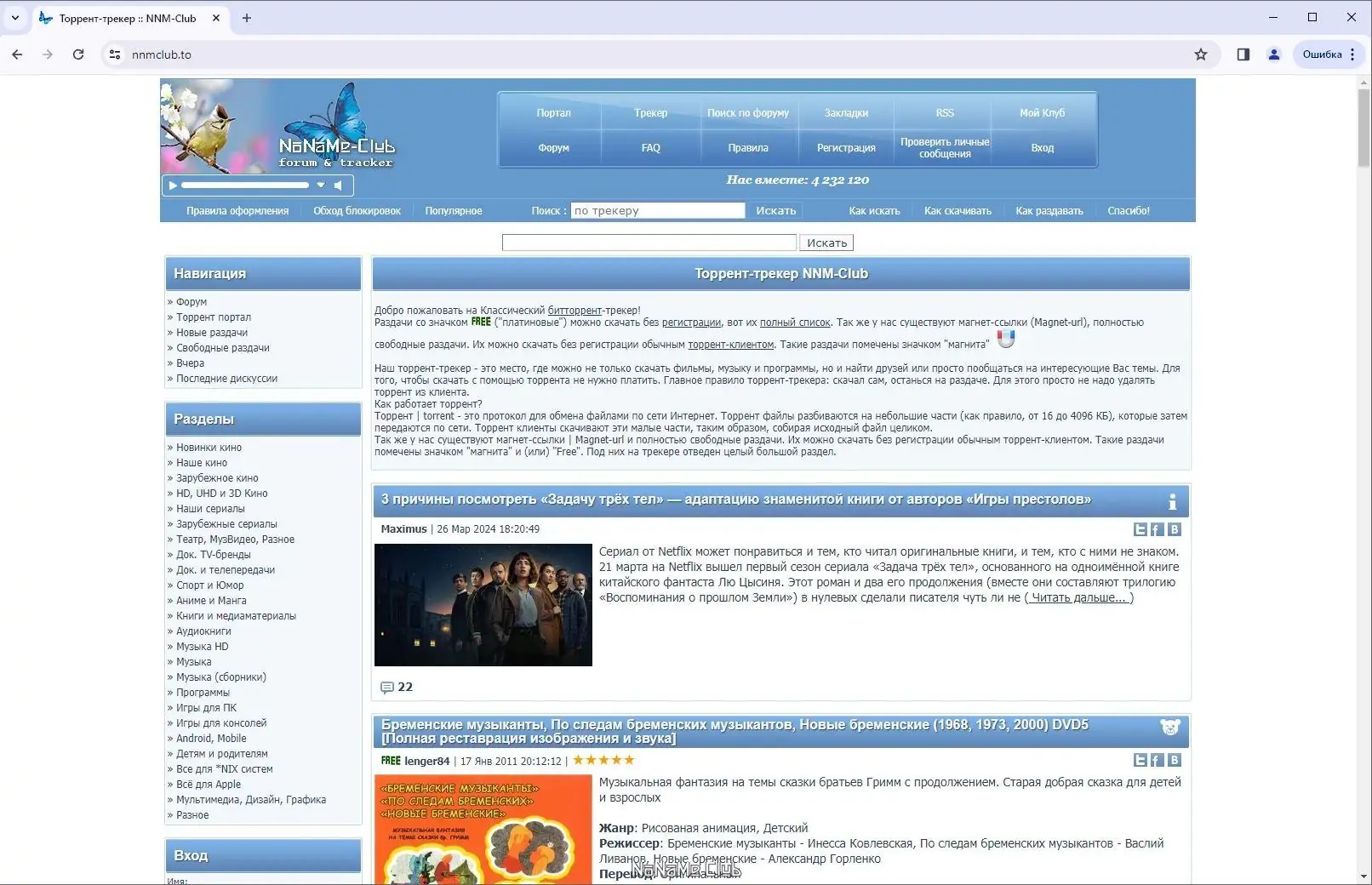Open the Обход блокировок link

coord(357,211)
